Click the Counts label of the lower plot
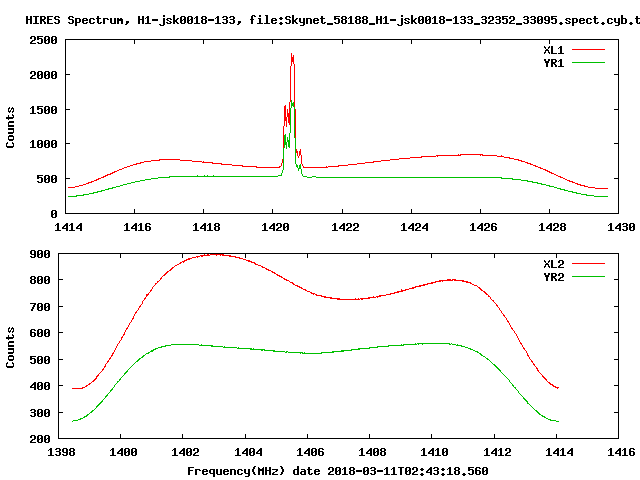 click(x=10, y=347)
